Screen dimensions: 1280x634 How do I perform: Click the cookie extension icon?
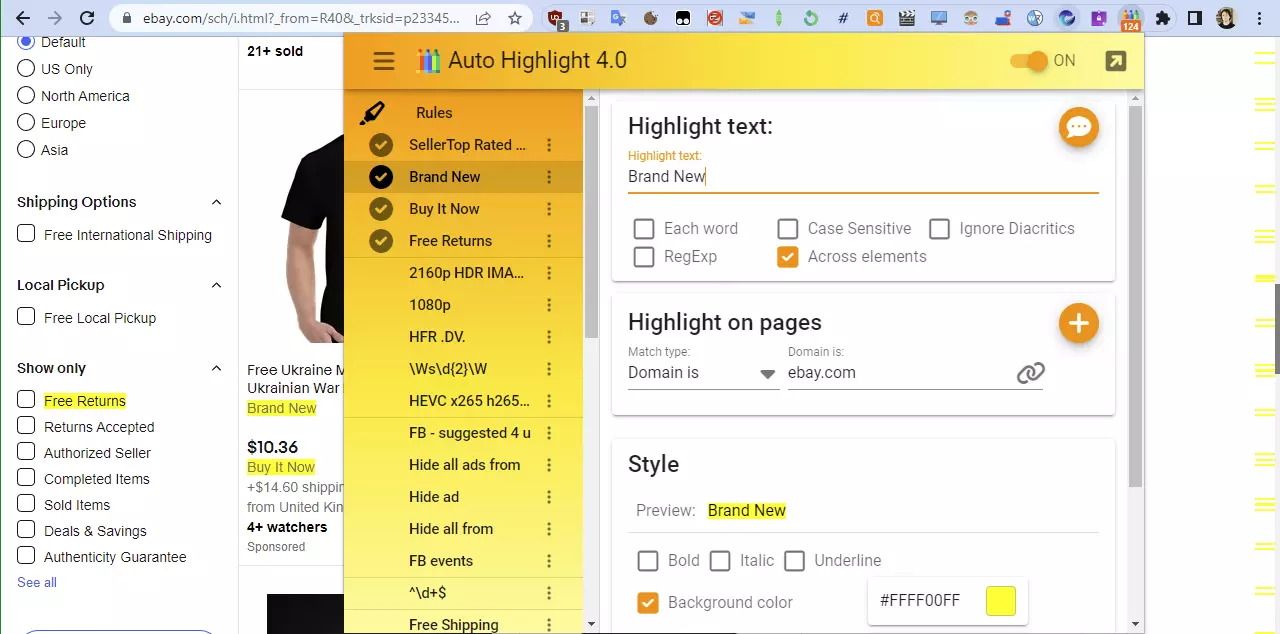pyautogui.click(x=650, y=18)
